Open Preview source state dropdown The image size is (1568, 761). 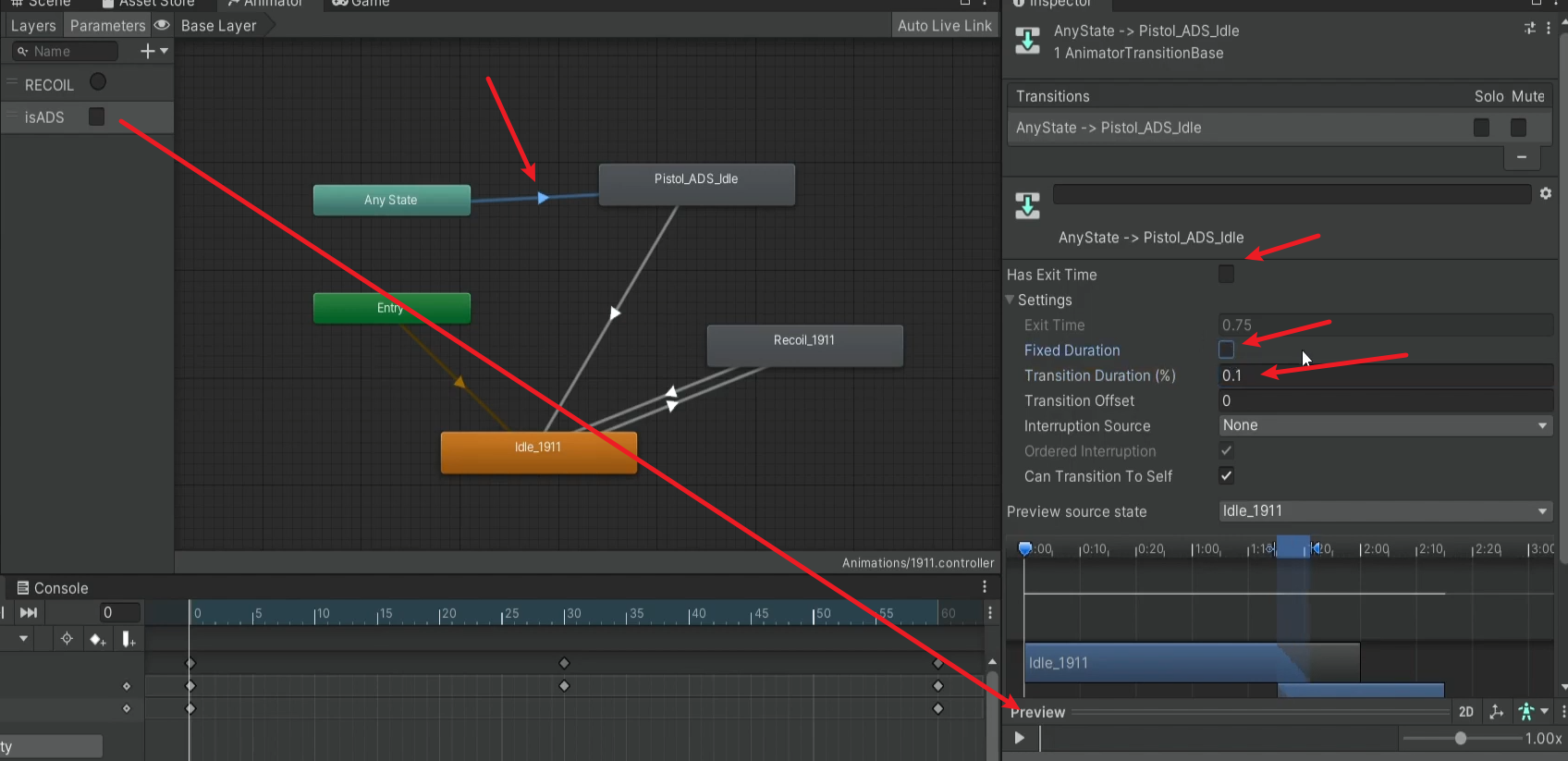(1386, 511)
